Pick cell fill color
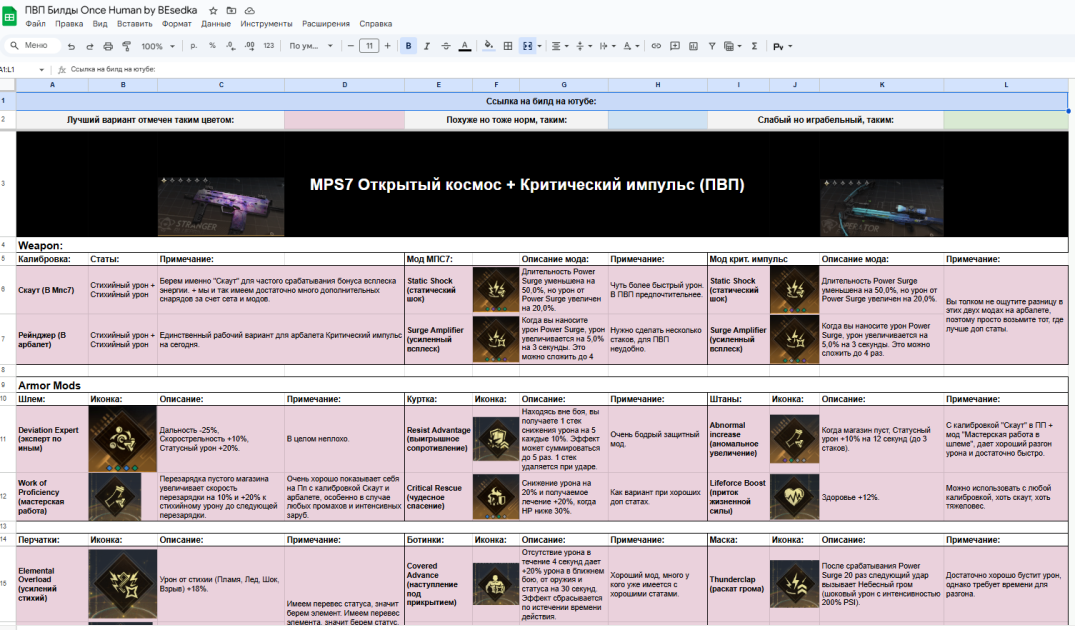The image size is (1075, 630). [488, 46]
